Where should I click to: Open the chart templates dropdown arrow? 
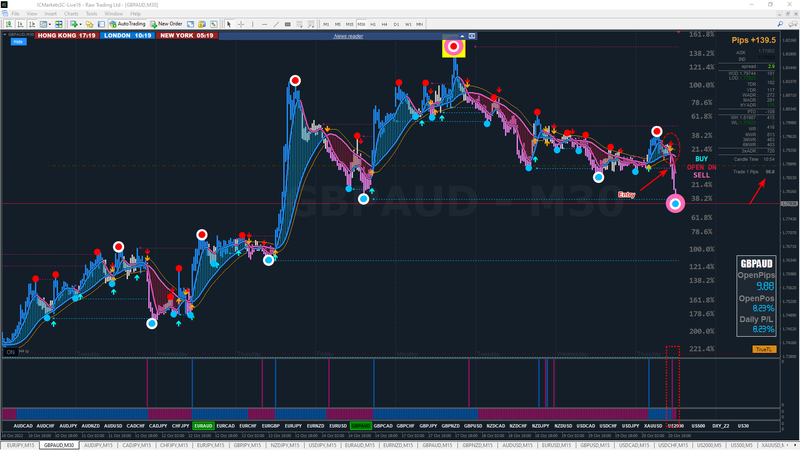point(49,24)
